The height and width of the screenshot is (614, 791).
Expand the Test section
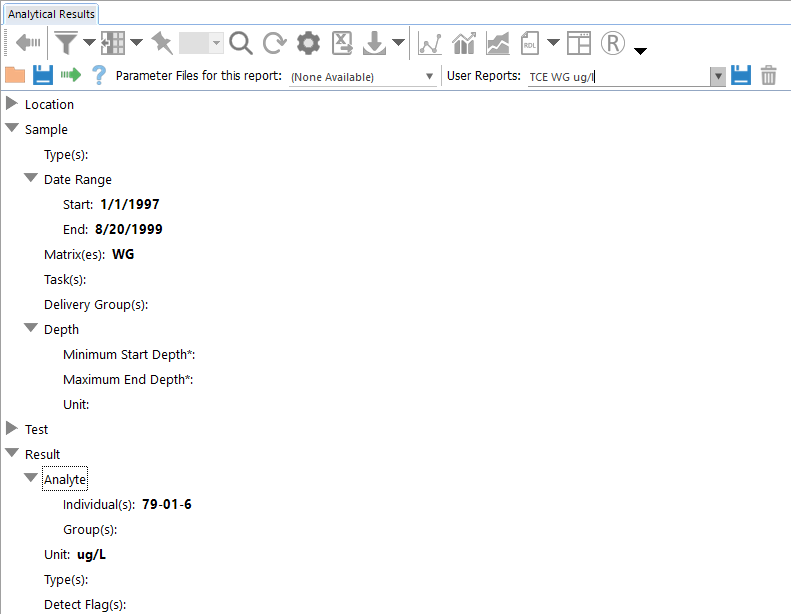click(12, 429)
